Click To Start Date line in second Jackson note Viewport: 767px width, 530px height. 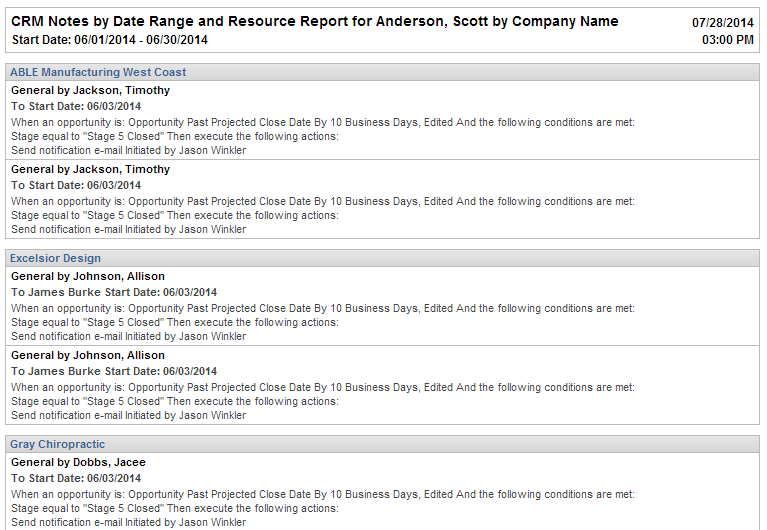(x=76, y=185)
